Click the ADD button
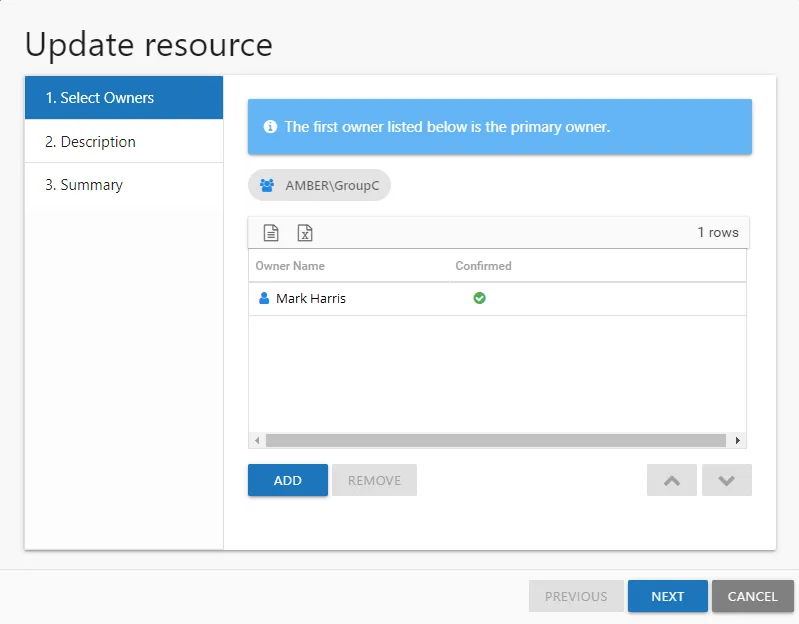This screenshot has width=799, height=624. point(288,480)
